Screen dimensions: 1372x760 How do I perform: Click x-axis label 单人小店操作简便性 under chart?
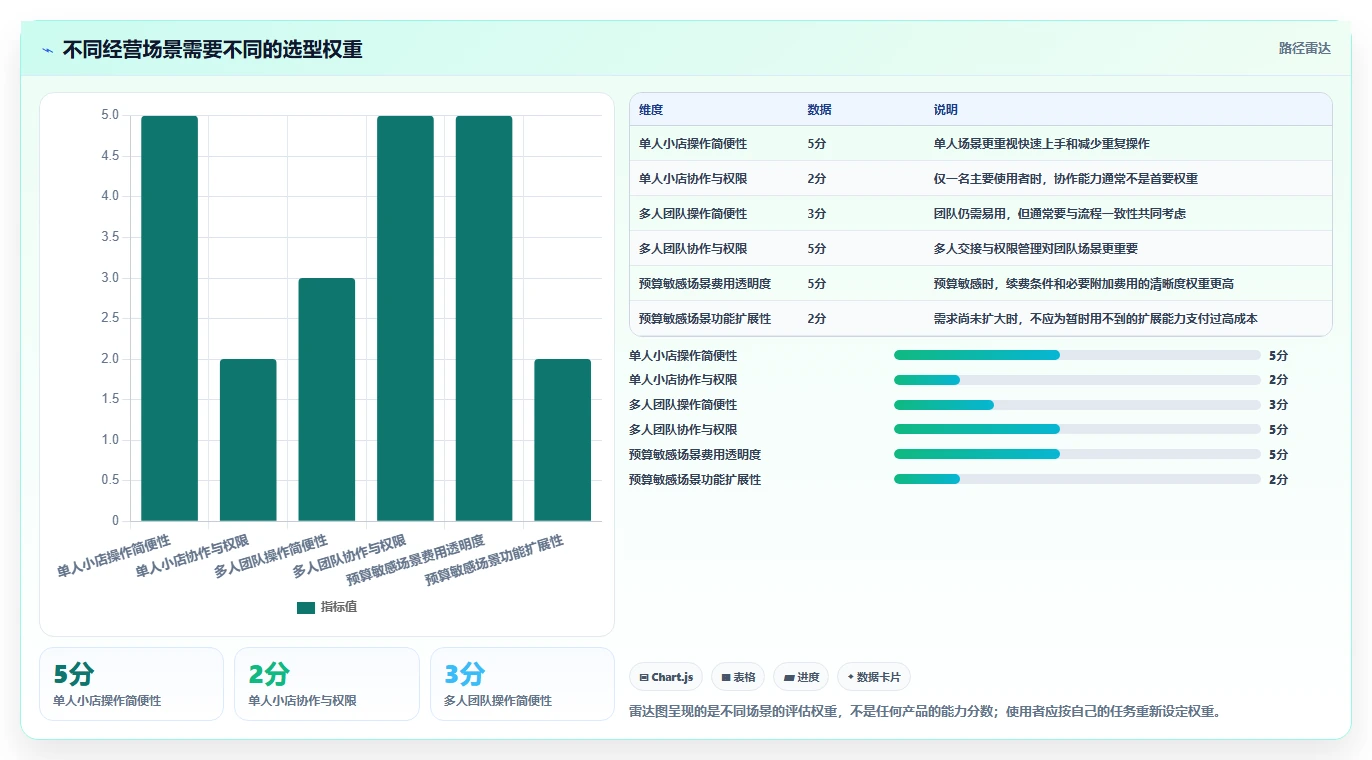114,557
